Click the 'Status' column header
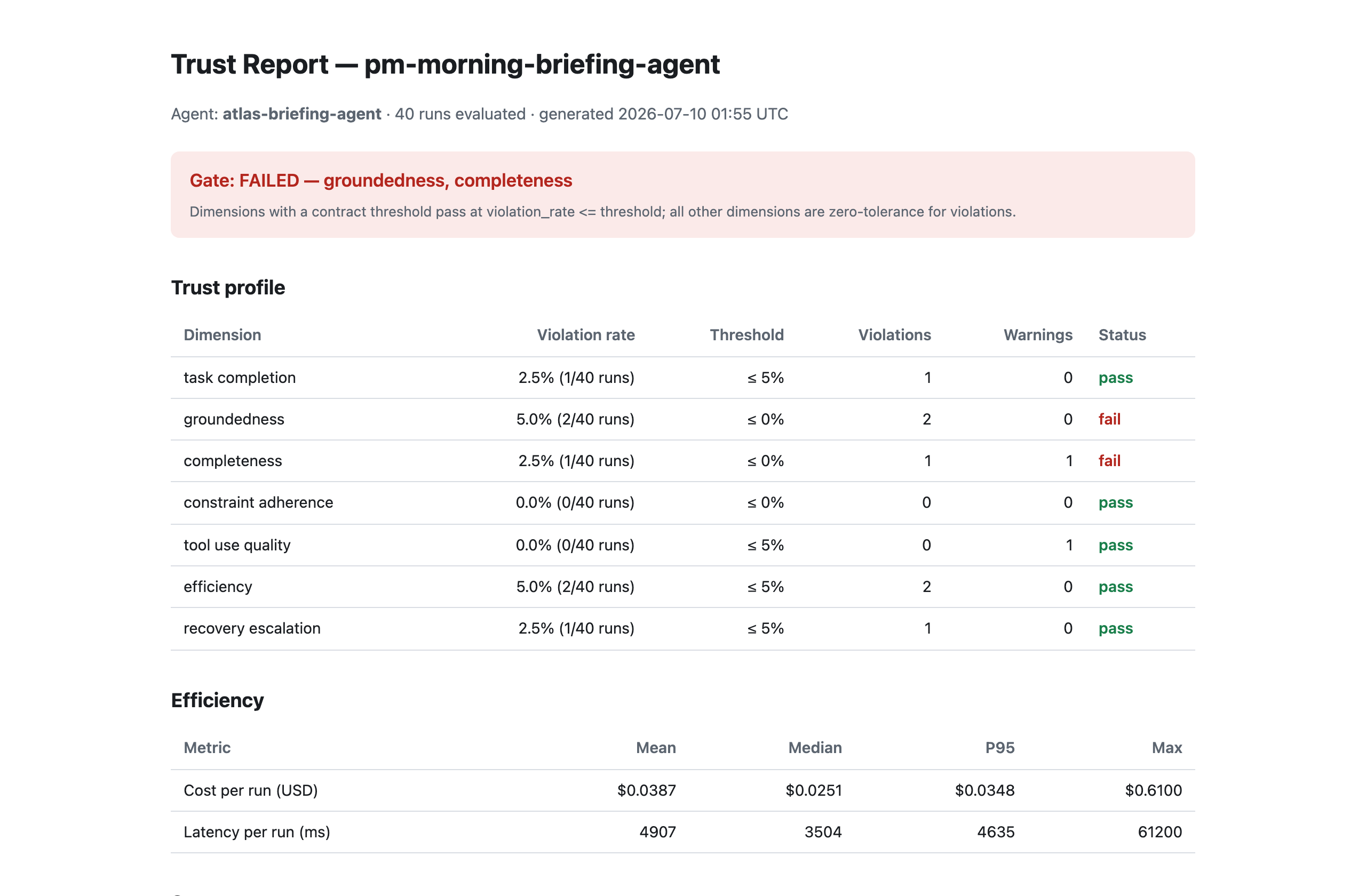The image size is (1366, 896). (1122, 334)
